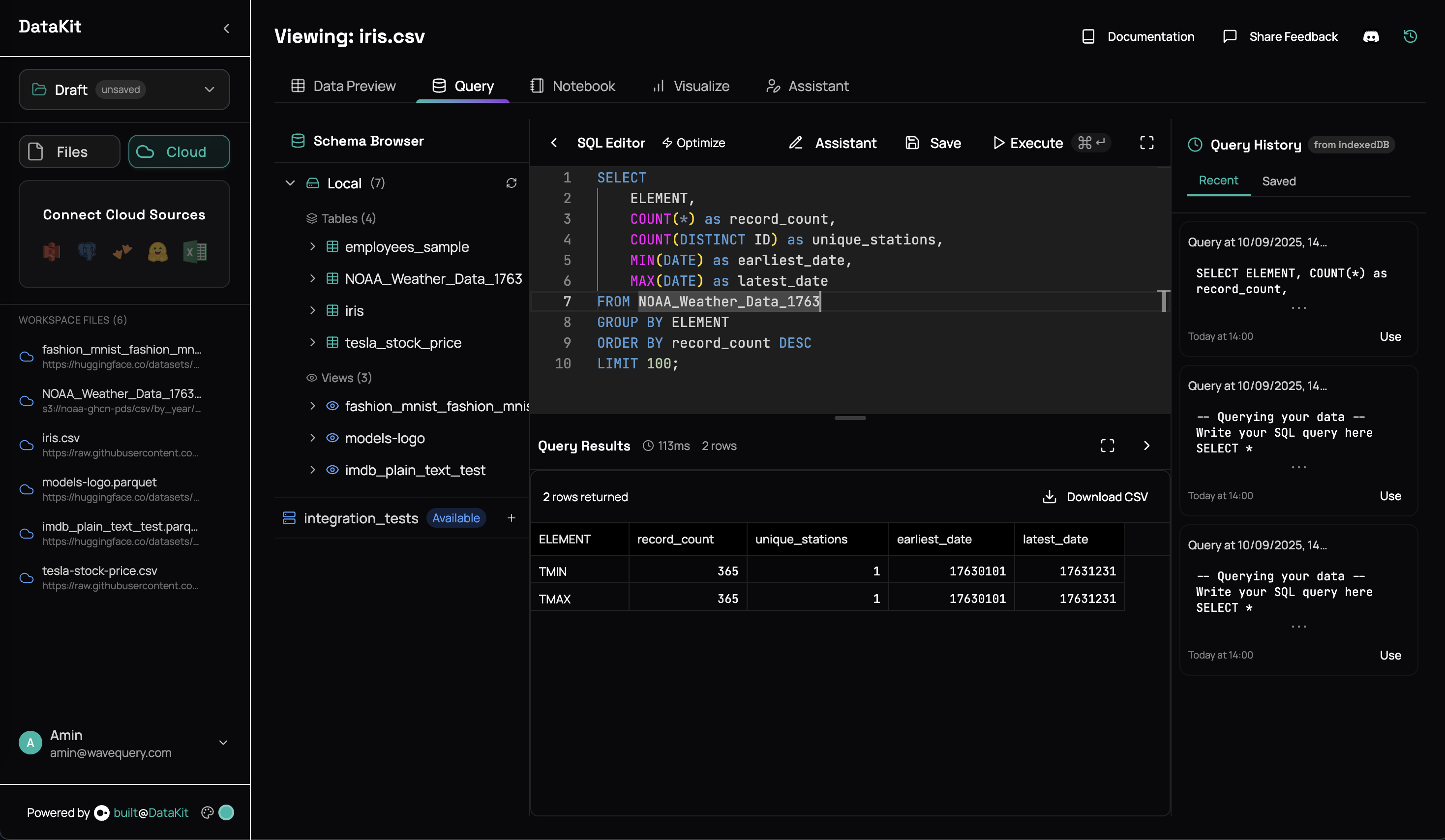Expand the iris table node

tap(312, 310)
